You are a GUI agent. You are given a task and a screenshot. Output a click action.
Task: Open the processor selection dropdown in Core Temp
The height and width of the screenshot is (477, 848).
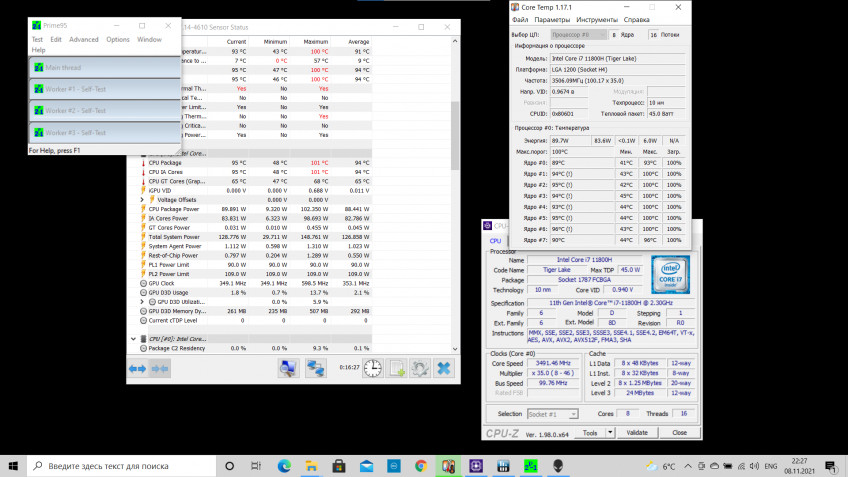tap(579, 35)
